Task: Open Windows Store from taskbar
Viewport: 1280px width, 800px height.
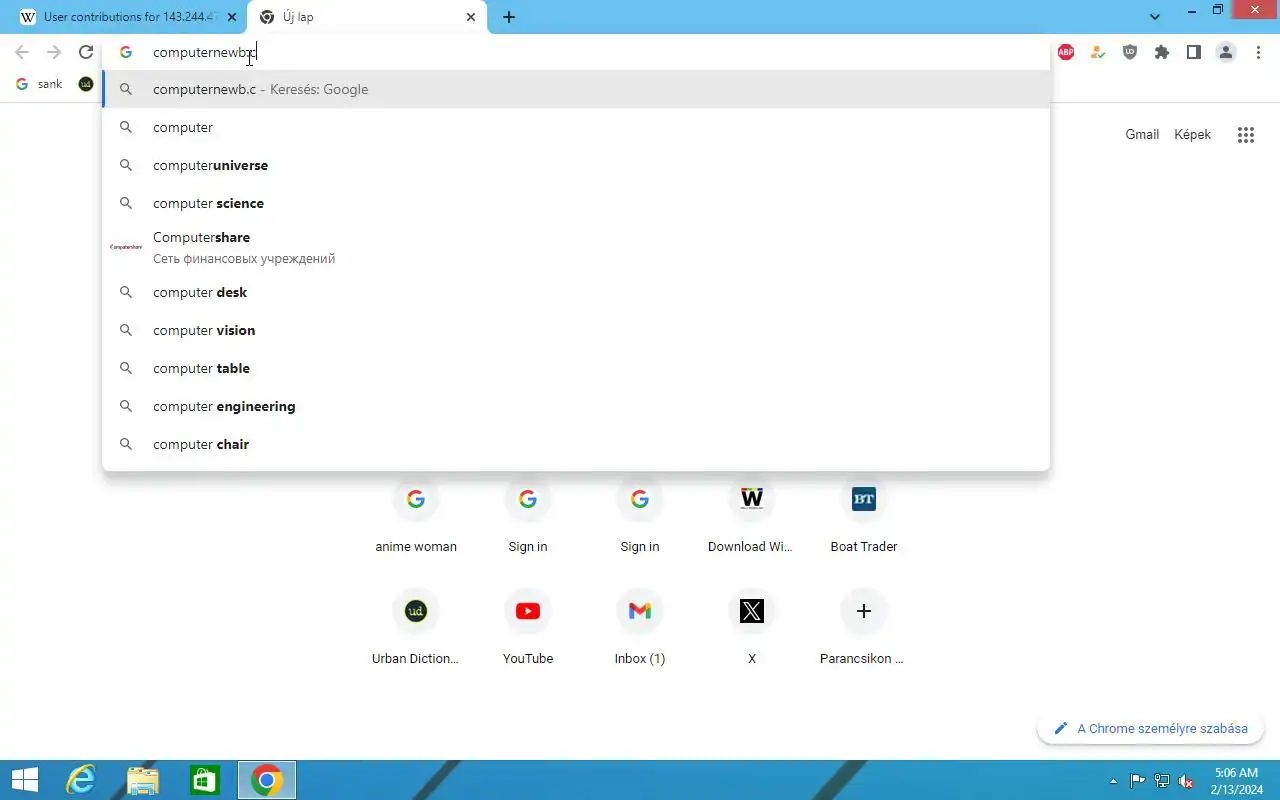Action: pyautogui.click(x=205, y=780)
